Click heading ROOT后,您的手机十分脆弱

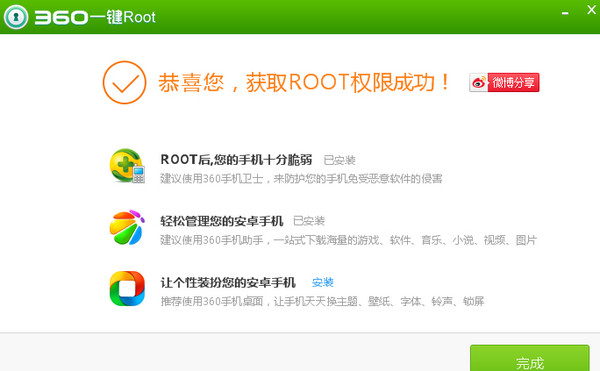tap(236, 159)
